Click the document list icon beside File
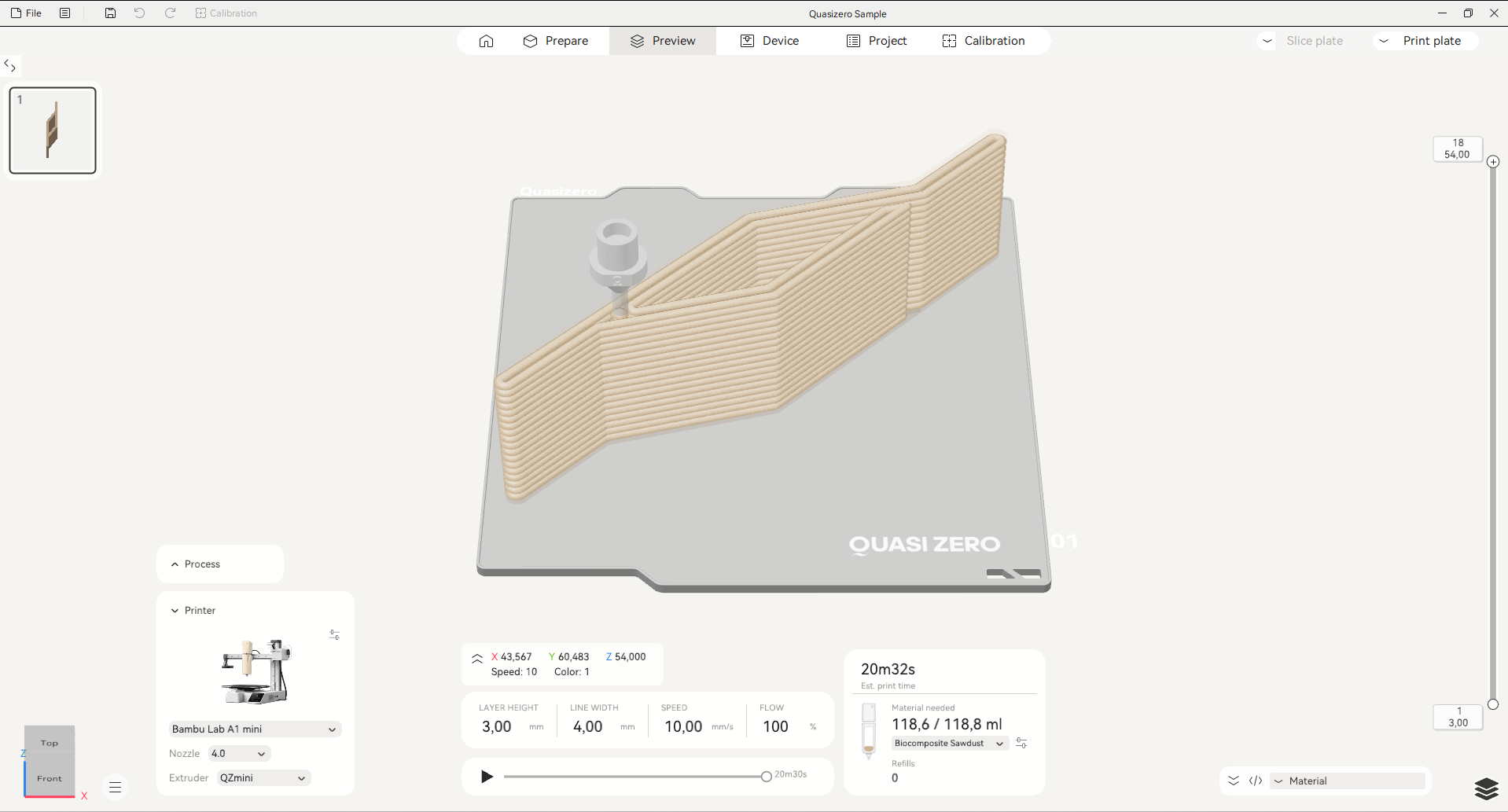 pos(65,13)
